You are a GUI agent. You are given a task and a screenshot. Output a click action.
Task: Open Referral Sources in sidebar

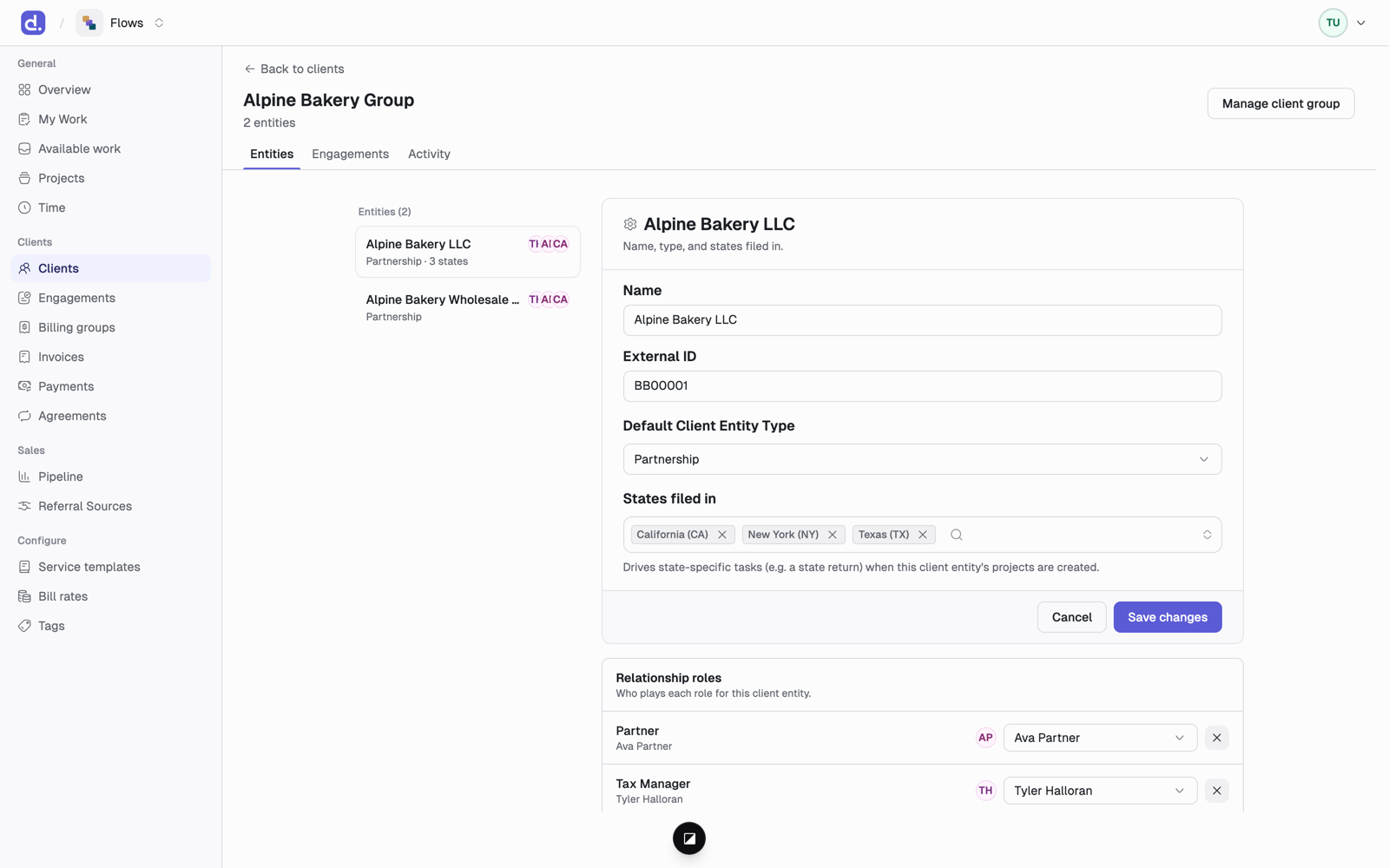[110, 506]
